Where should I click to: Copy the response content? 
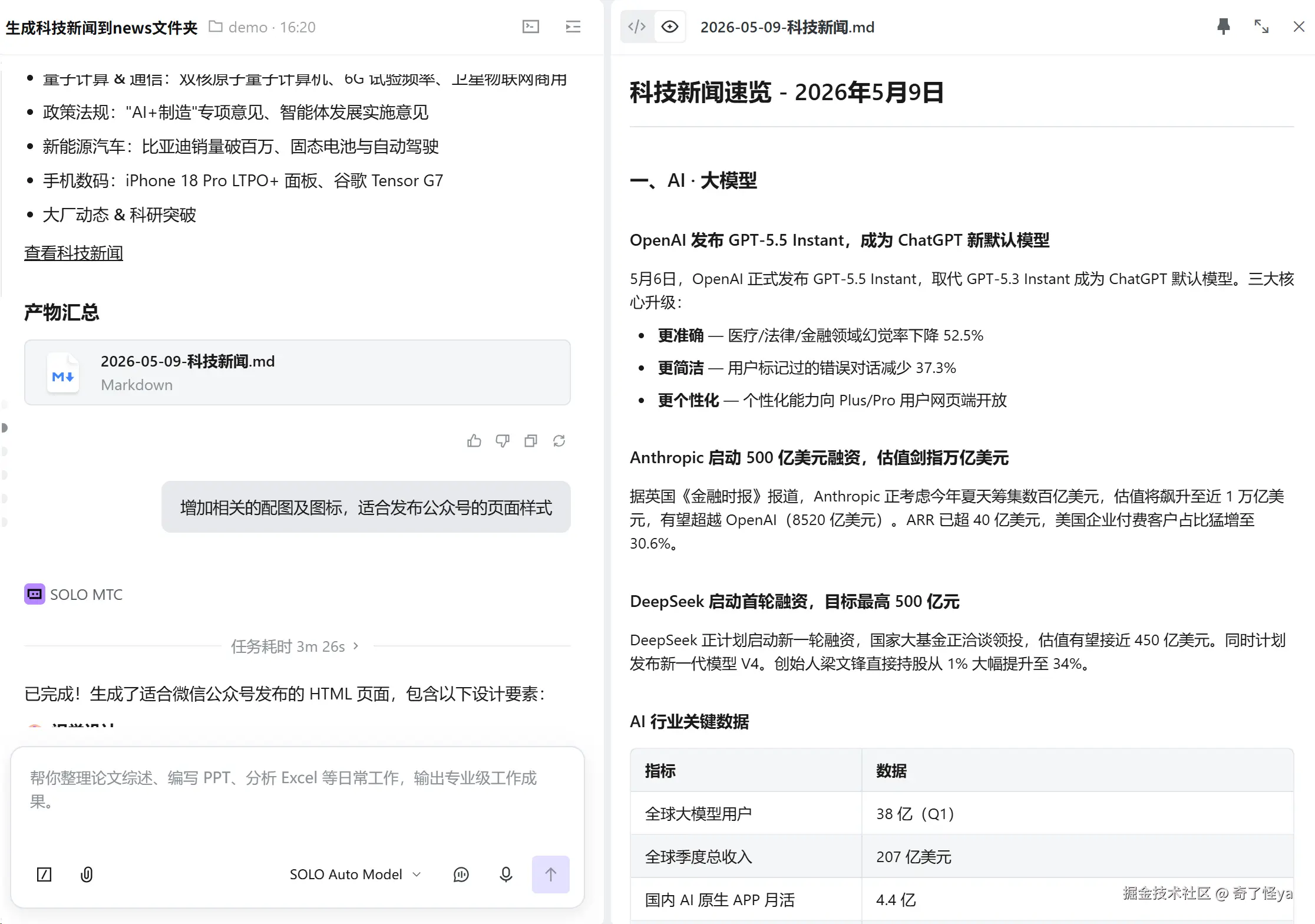pyautogui.click(x=531, y=441)
